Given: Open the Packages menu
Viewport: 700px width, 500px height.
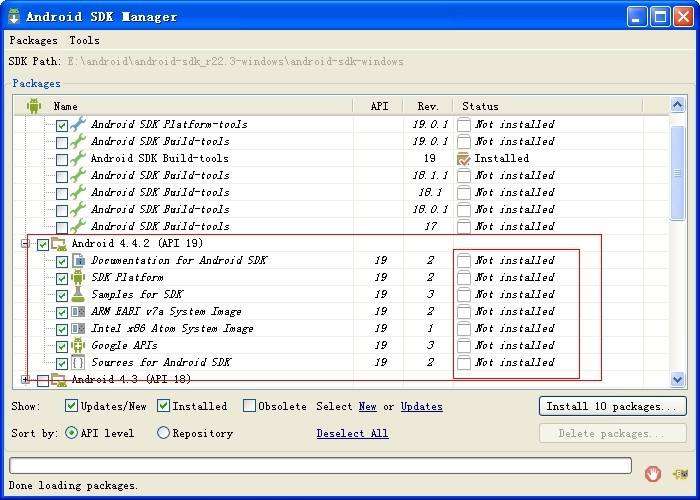Looking at the screenshot, I should (33, 40).
